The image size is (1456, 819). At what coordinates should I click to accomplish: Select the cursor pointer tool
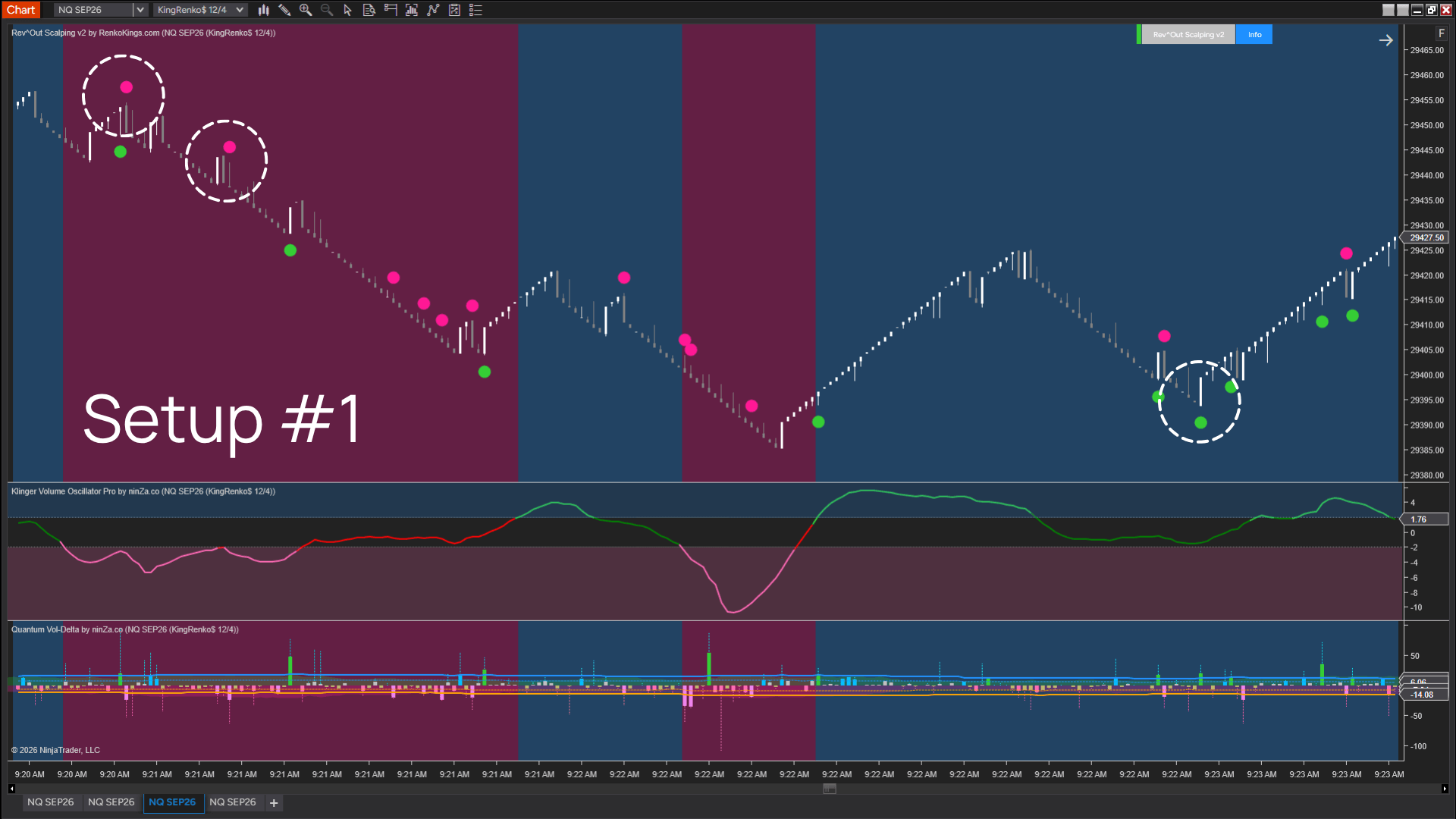click(x=348, y=10)
